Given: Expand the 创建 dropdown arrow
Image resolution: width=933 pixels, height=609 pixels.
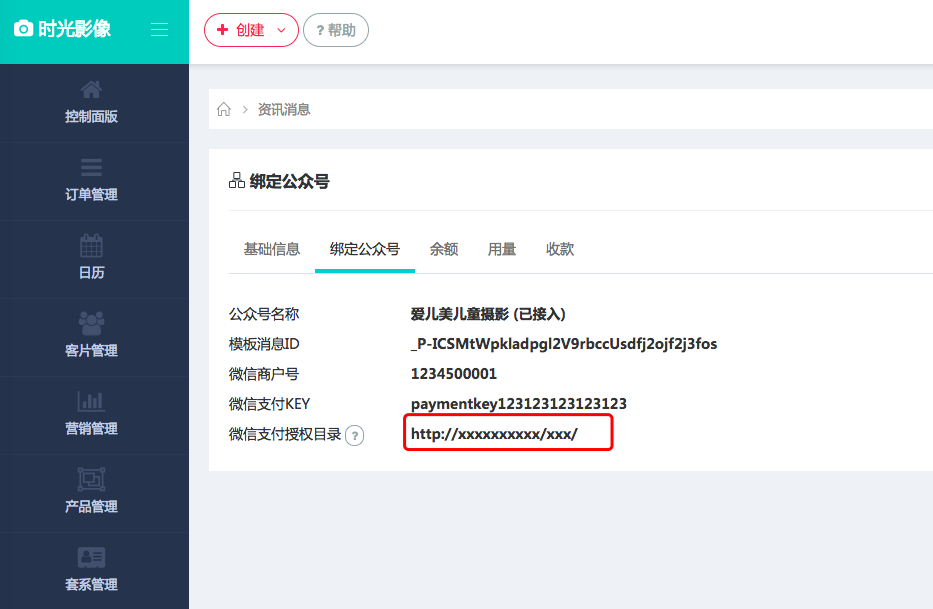Looking at the screenshot, I should [x=281, y=30].
